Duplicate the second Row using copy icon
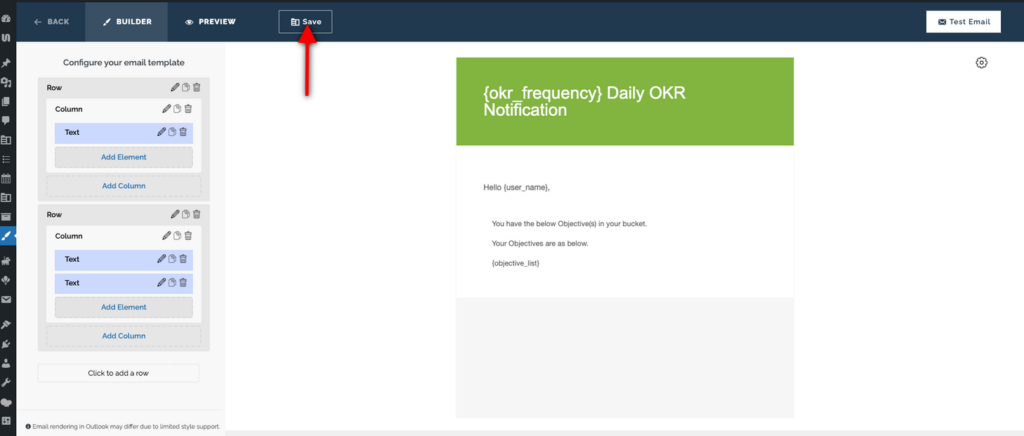The height and width of the screenshot is (436, 1024). point(186,214)
